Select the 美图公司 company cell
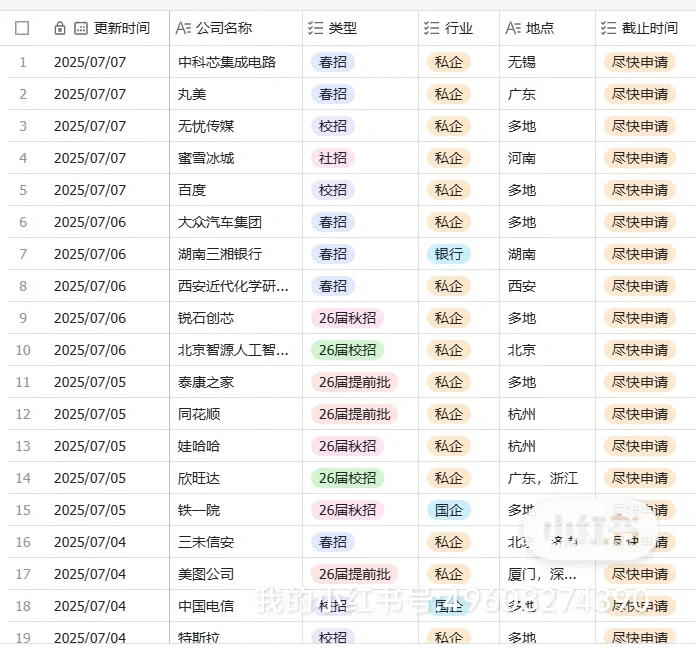The image size is (696, 649). coord(236,573)
